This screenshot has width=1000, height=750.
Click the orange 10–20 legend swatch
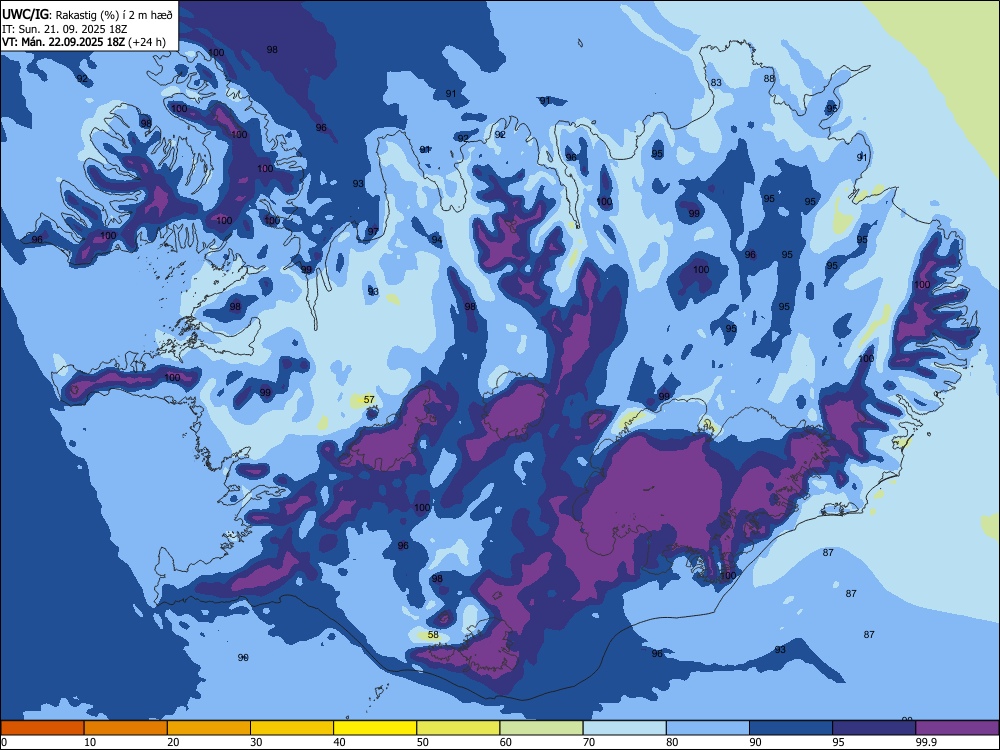point(126,728)
